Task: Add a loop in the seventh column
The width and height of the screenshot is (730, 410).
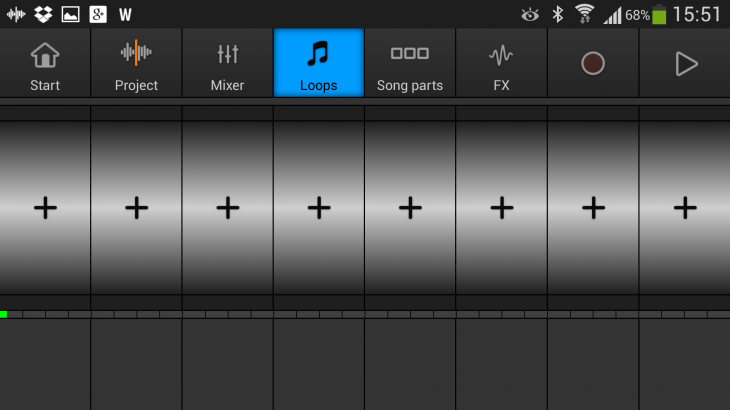Action: click(x=593, y=208)
